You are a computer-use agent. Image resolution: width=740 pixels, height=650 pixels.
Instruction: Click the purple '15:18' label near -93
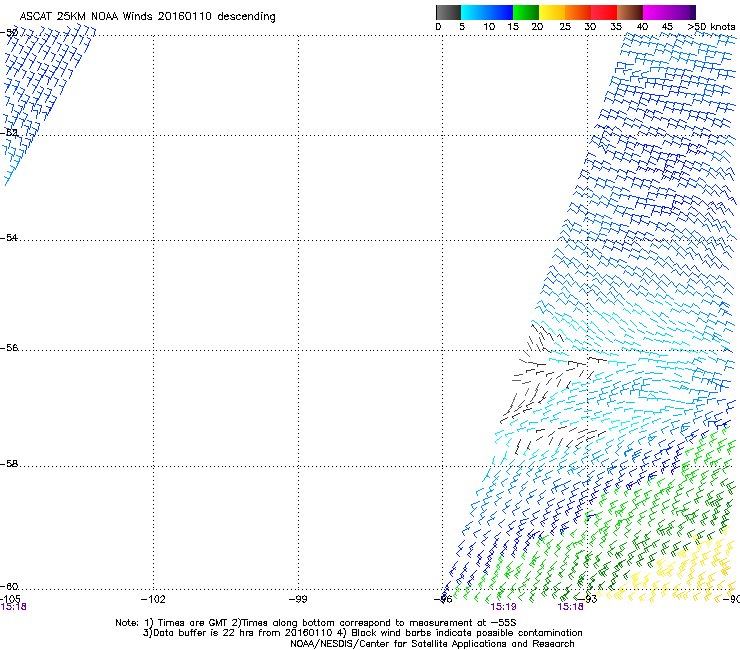tap(570, 607)
